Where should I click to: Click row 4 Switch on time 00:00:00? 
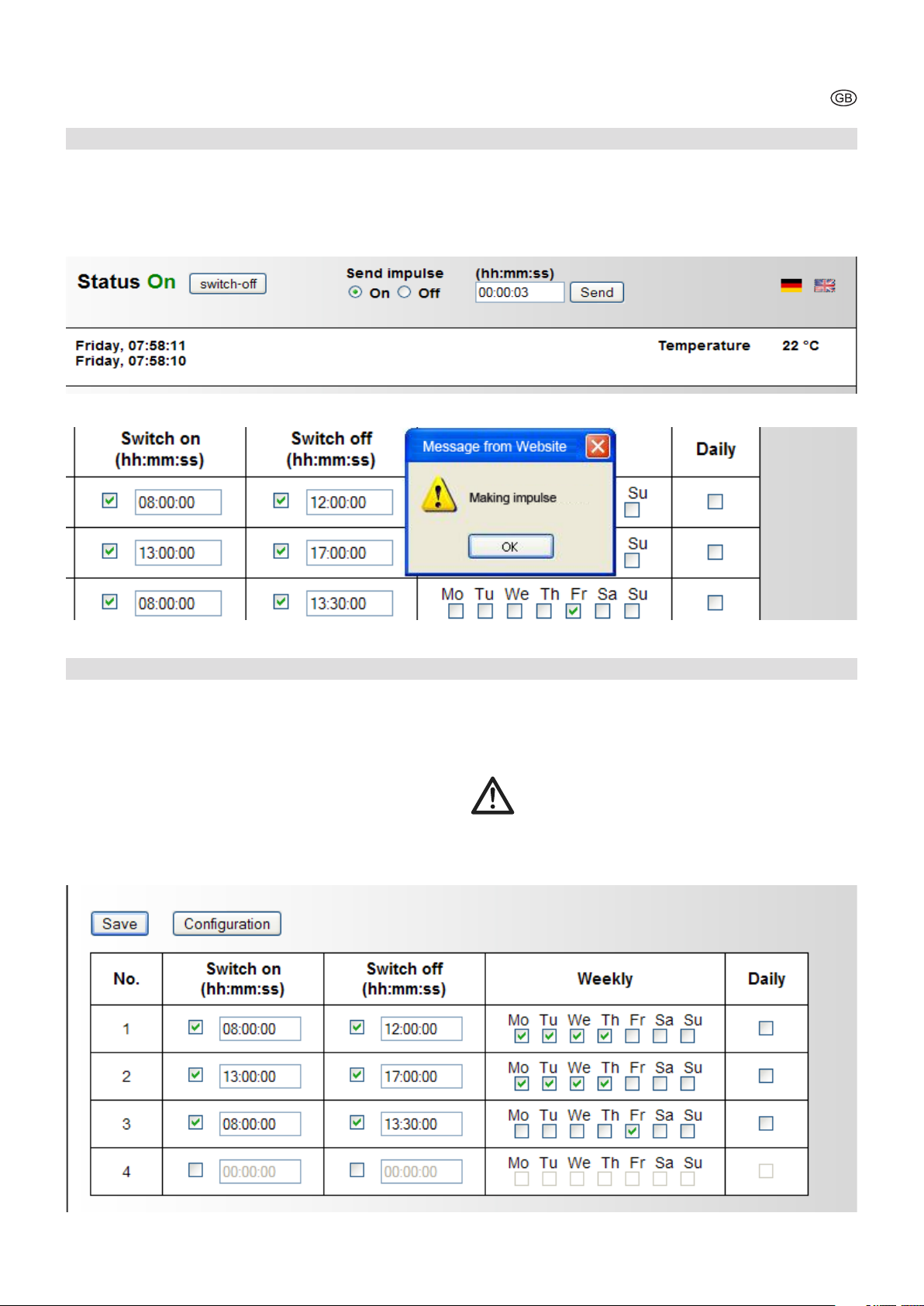260,1171
